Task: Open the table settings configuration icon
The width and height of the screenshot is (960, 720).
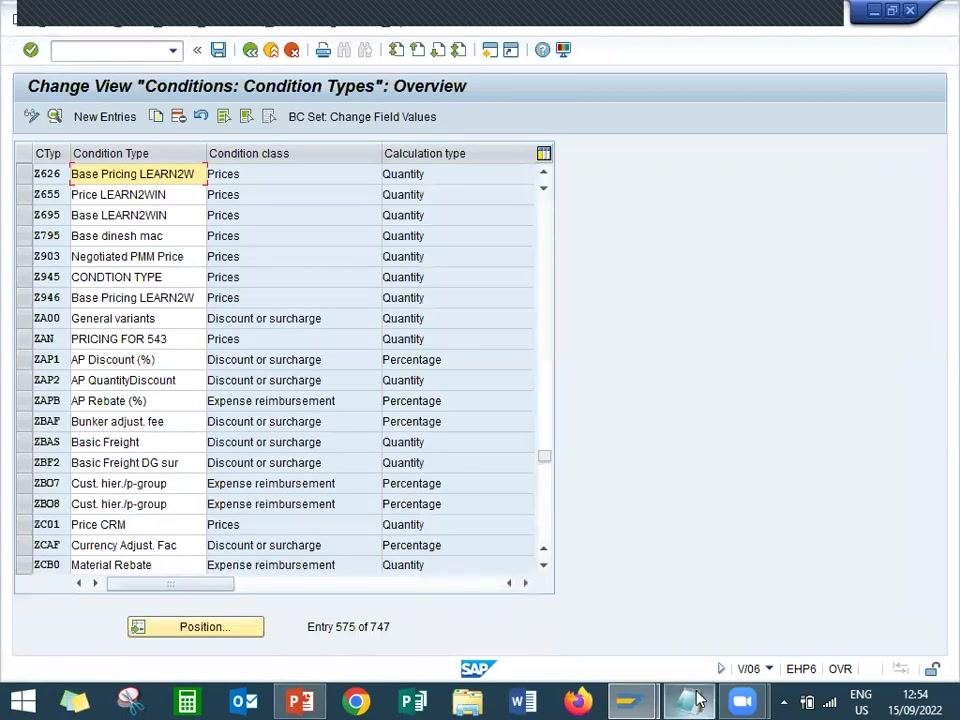Action: pos(544,153)
